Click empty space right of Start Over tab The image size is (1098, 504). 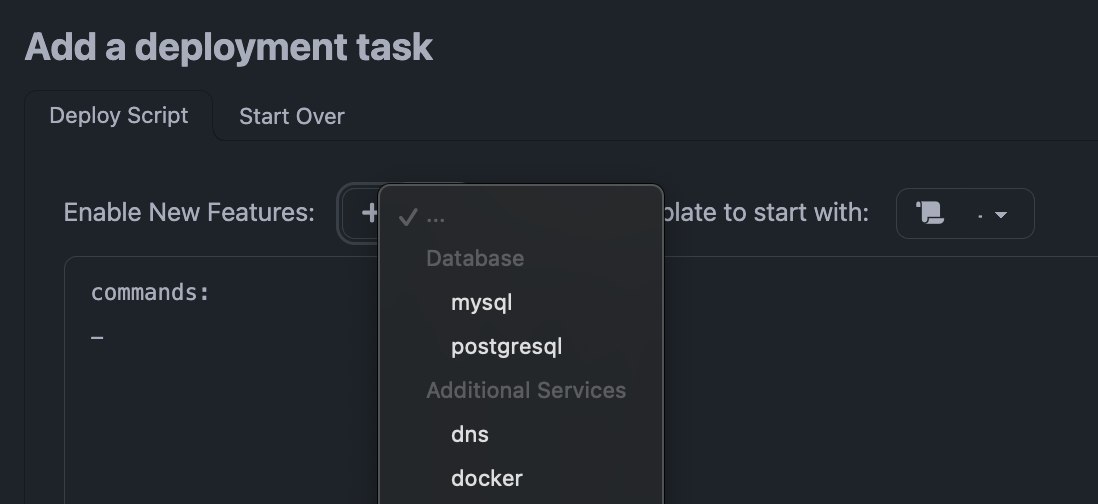coord(700,117)
